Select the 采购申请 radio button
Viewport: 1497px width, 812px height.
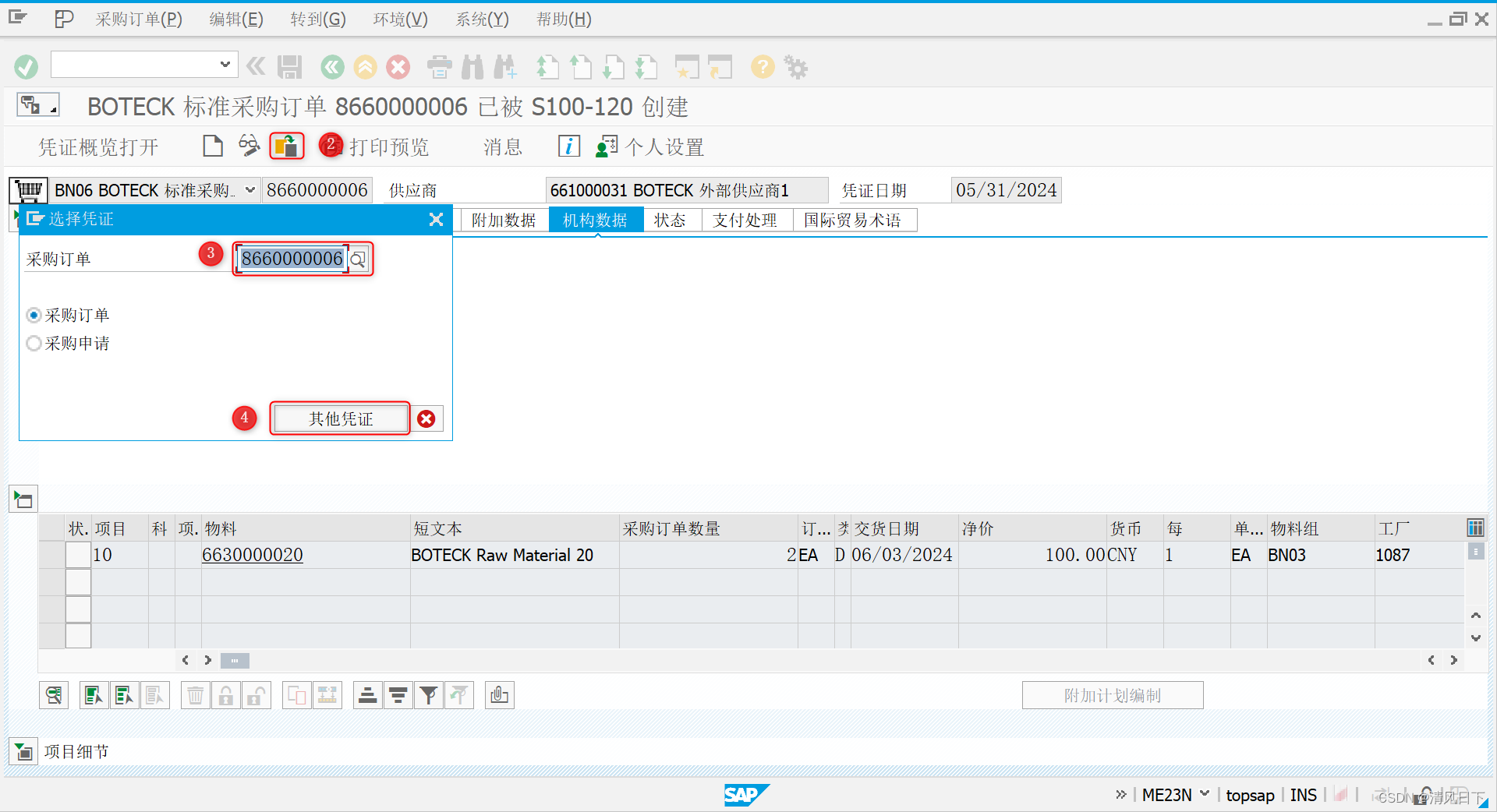click(34, 344)
